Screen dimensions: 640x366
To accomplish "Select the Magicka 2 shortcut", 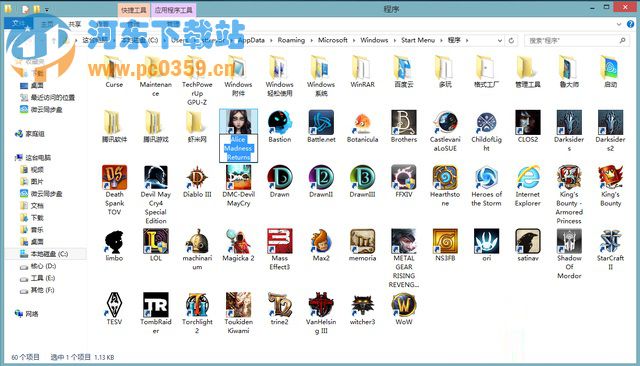I will pyautogui.click(x=238, y=241).
